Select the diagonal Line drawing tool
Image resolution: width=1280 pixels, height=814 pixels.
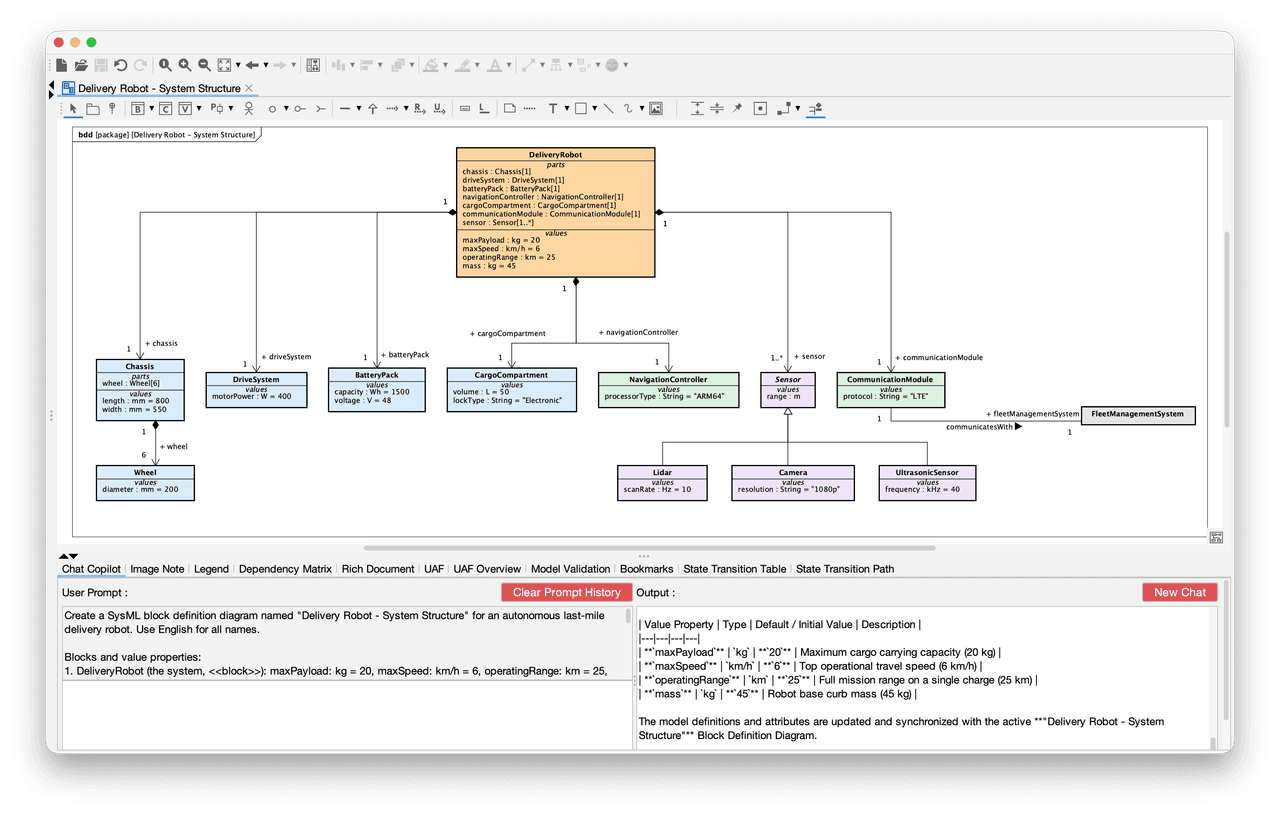pos(608,108)
